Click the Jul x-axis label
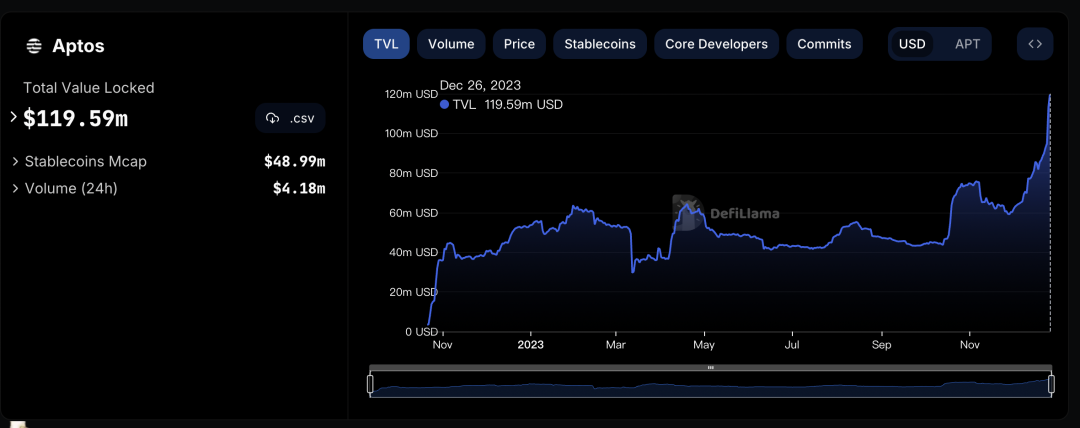This screenshot has width=1080, height=428. click(x=793, y=344)
